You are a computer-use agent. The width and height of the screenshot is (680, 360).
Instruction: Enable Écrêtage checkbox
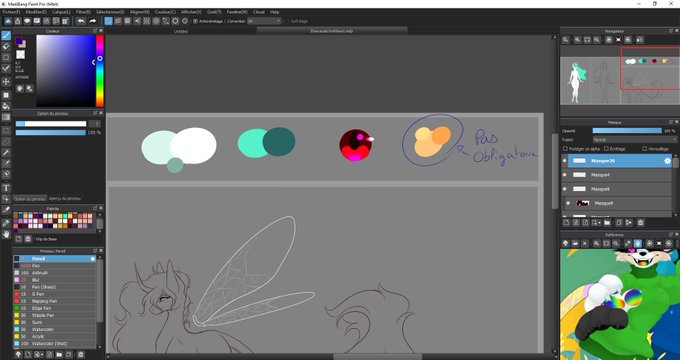pyautogui.click(x=606, y=149)
